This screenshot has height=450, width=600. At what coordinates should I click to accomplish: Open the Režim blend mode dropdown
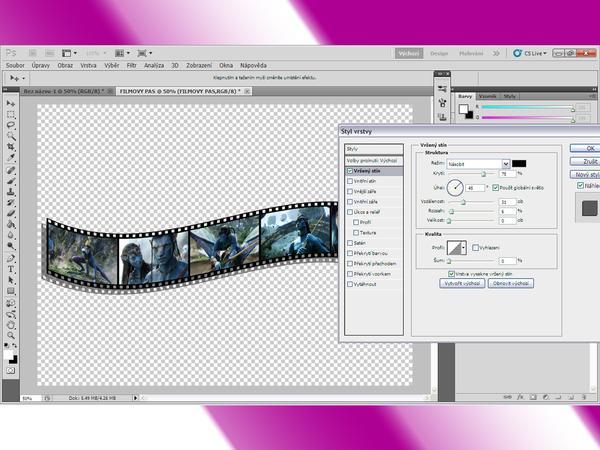tap(506, 163)
